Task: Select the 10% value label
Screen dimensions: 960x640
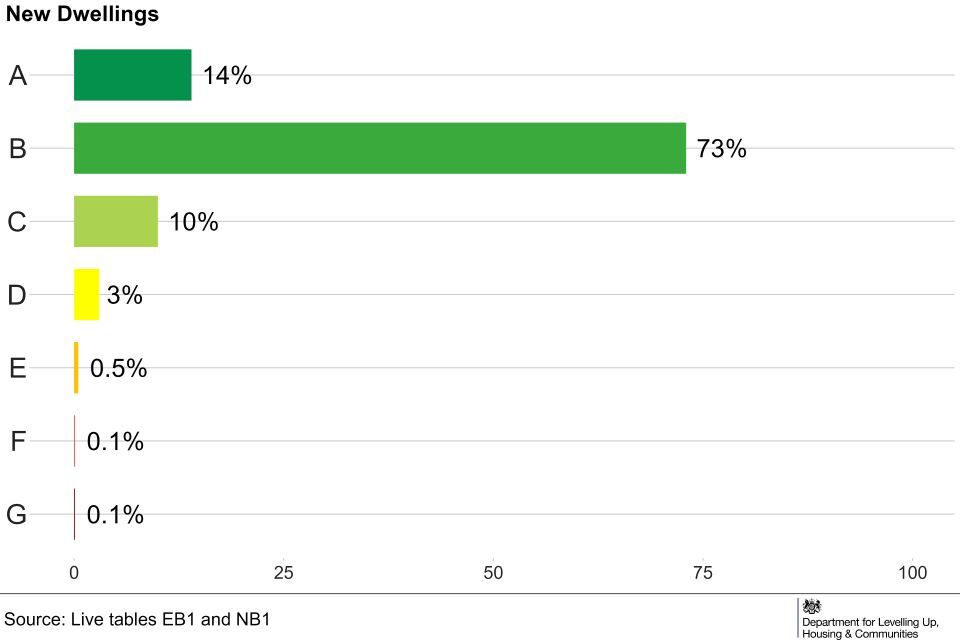Action: (x=193, y=222)
